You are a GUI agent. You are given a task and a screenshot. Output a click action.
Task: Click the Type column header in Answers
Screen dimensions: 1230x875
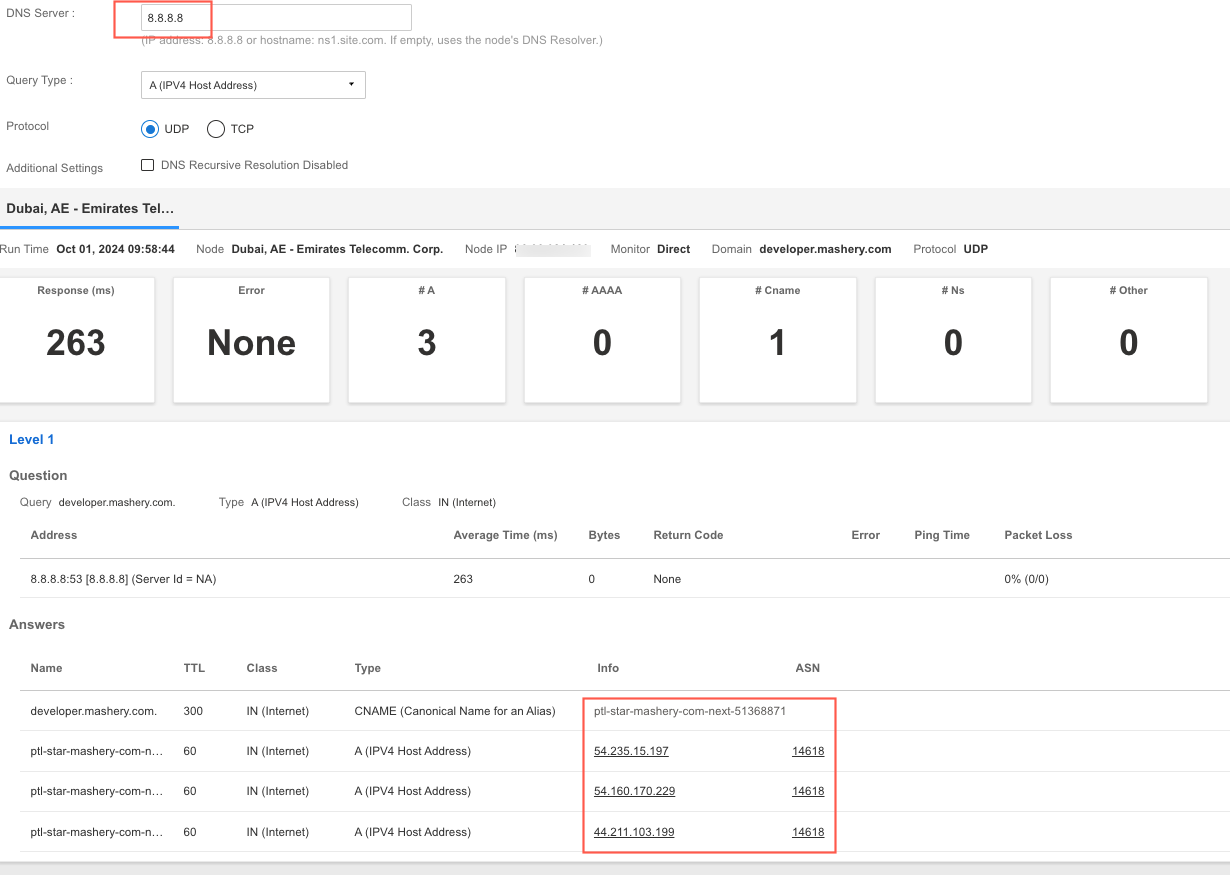coord(368,668)
